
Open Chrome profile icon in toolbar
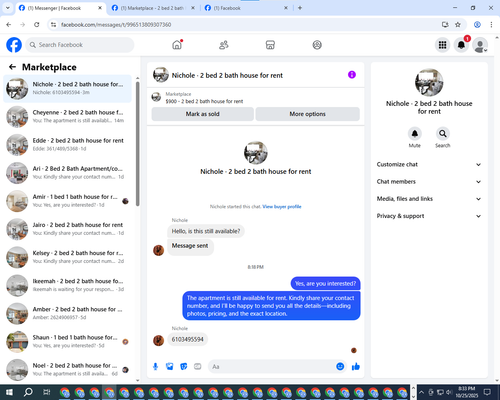point(477,24)
